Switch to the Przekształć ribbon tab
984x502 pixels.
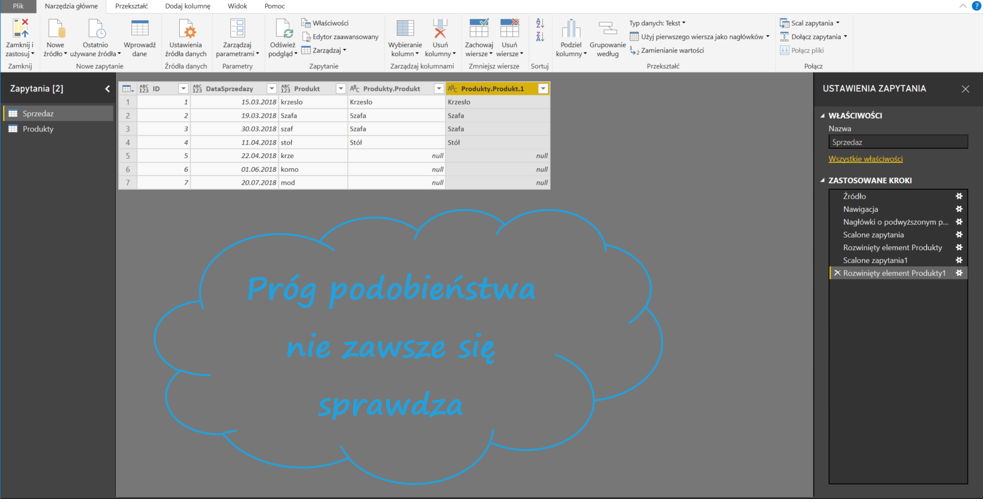[x=131, y=6]
